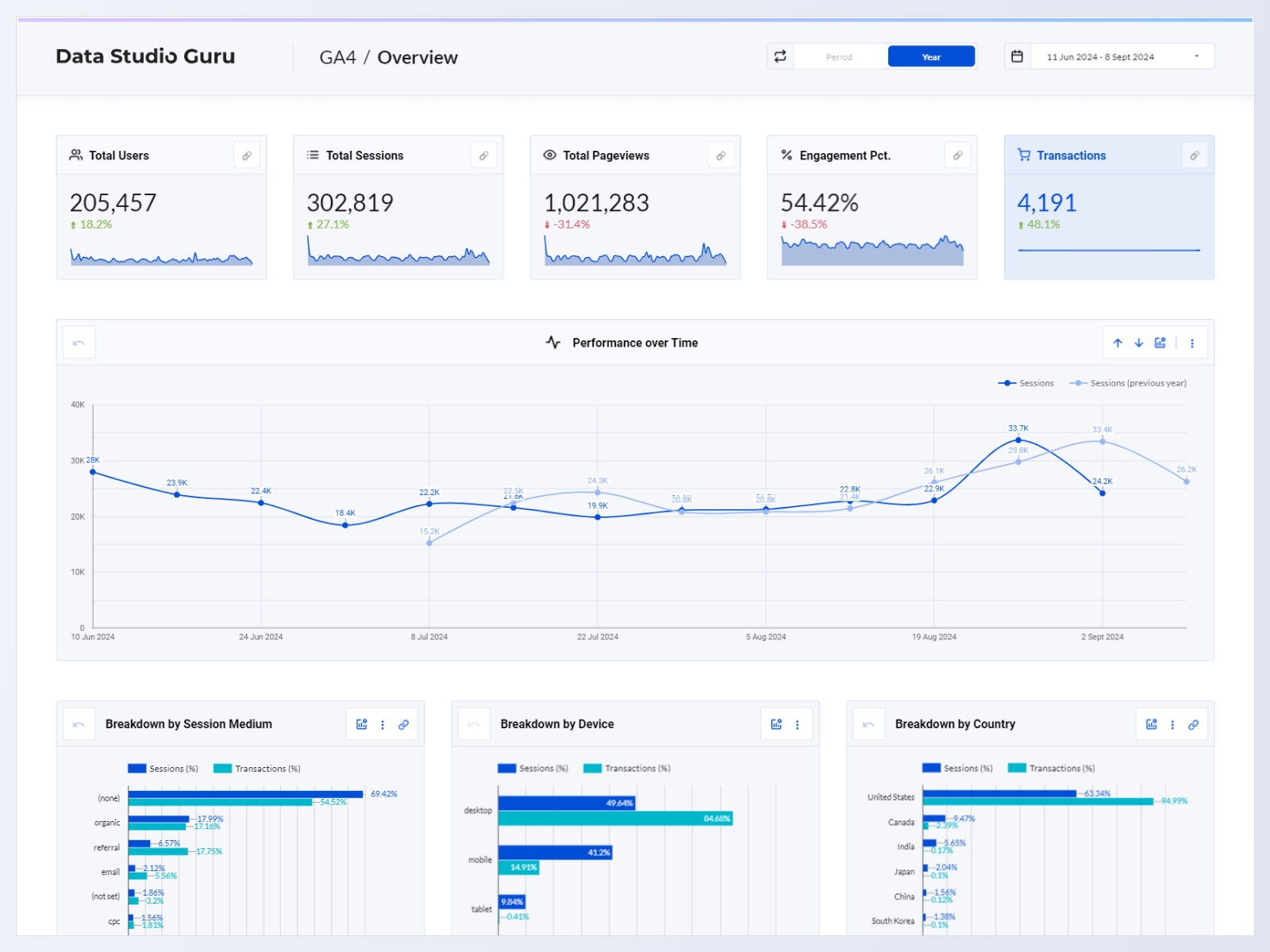The image size is (1270, 952).
Task: Open more options in Breakdown by Device
Action: (x=798, y=724)
